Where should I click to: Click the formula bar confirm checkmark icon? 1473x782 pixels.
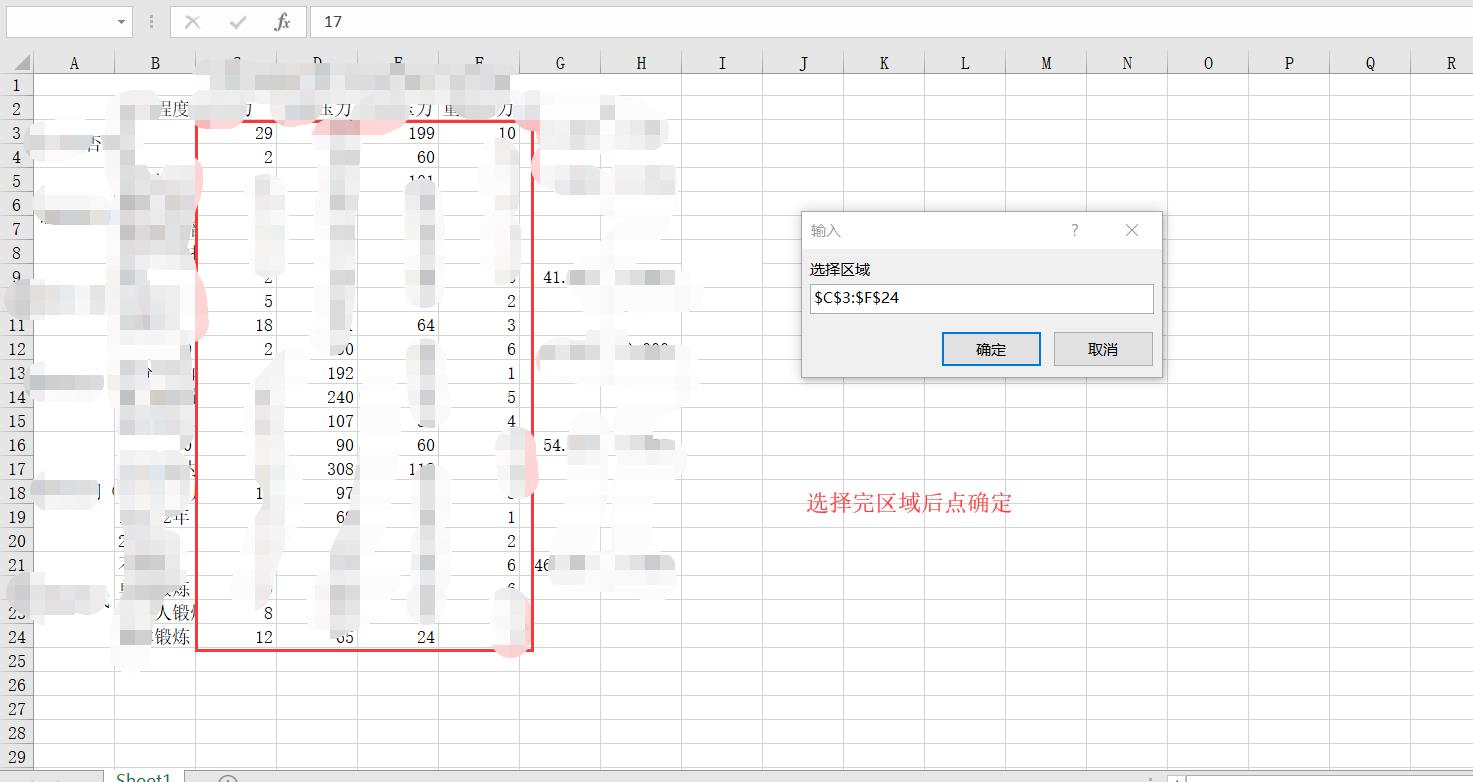coord(238,21)
